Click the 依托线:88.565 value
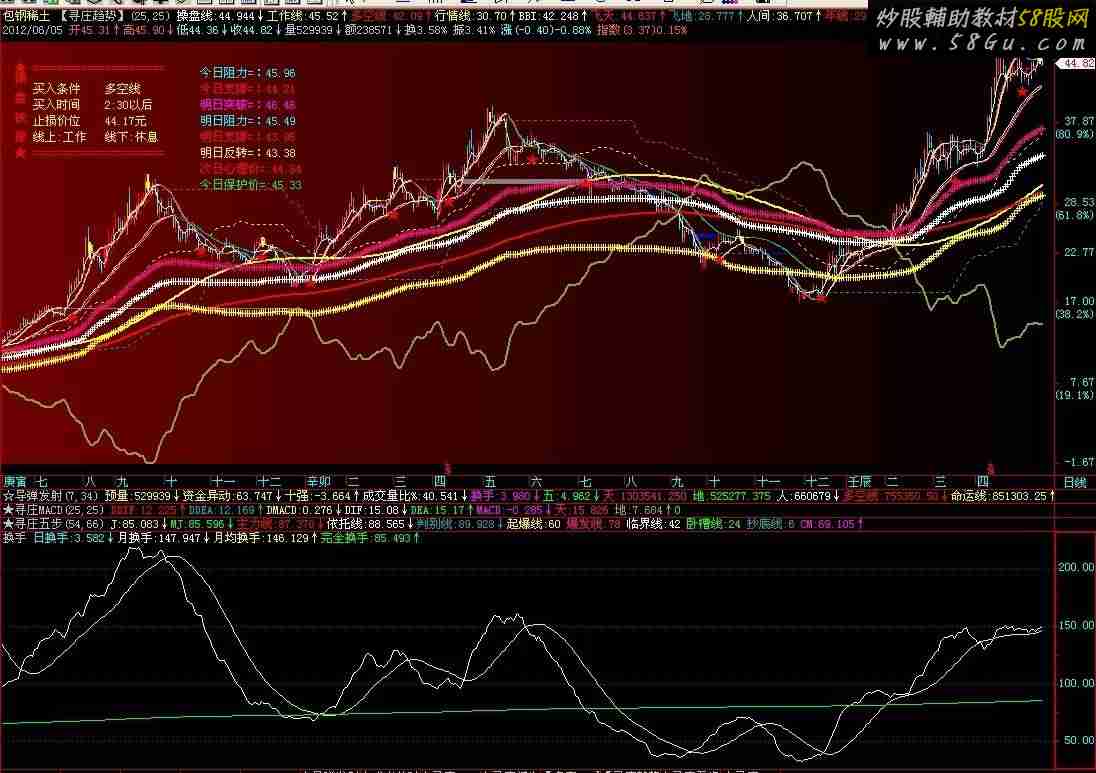This screenshot has height=773, width=1096. click(x=366, y=524)
